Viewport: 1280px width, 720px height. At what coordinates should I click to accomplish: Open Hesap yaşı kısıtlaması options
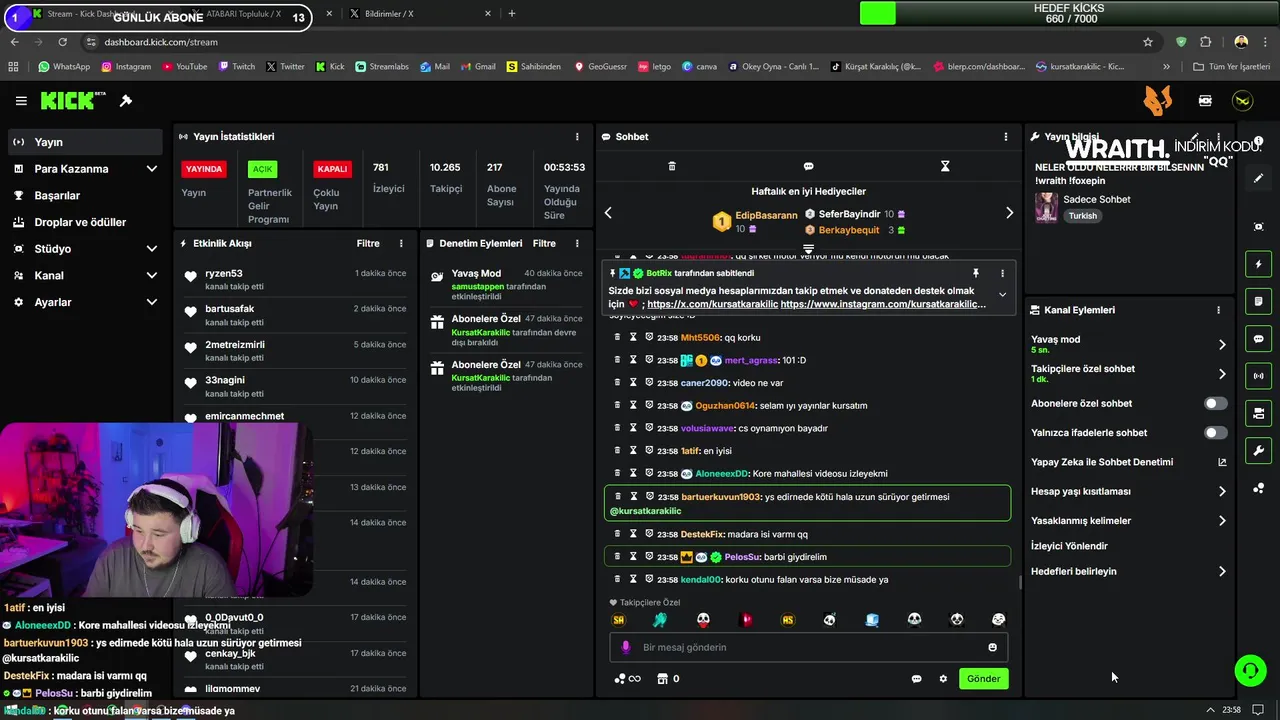[x=1222, y=491]
